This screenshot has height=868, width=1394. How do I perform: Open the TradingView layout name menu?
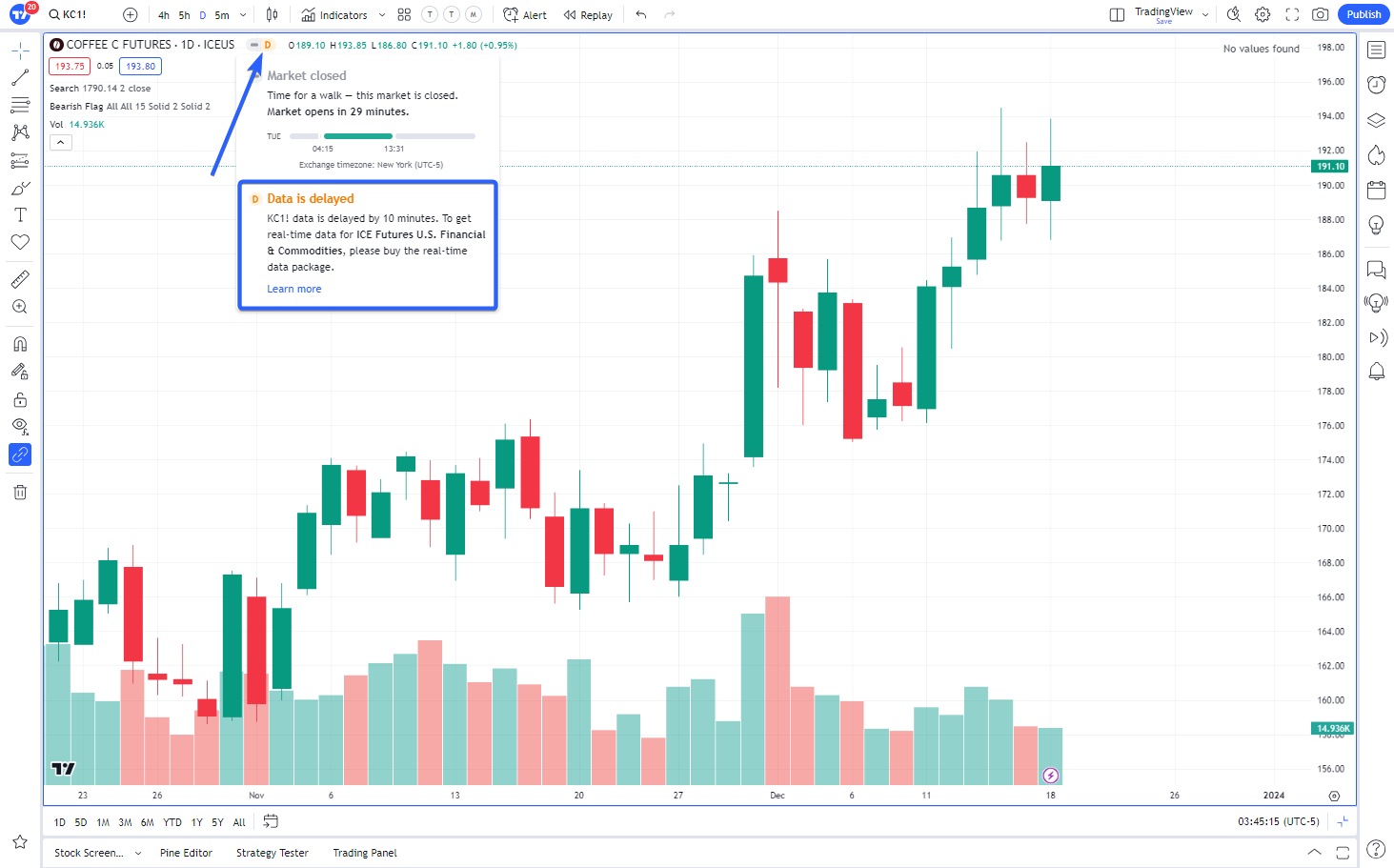1171,14
